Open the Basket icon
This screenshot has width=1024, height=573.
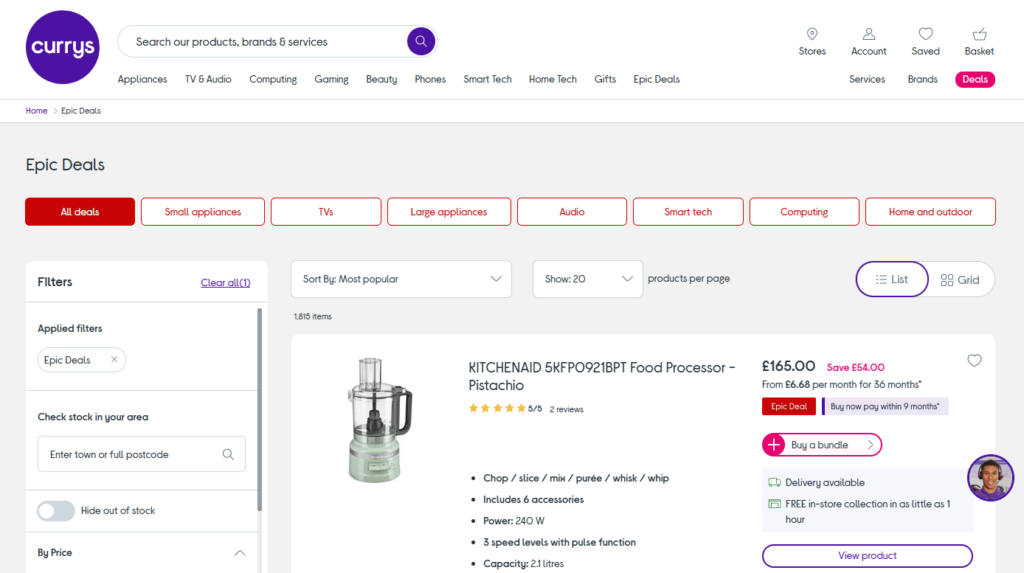(x=979, y=34)
